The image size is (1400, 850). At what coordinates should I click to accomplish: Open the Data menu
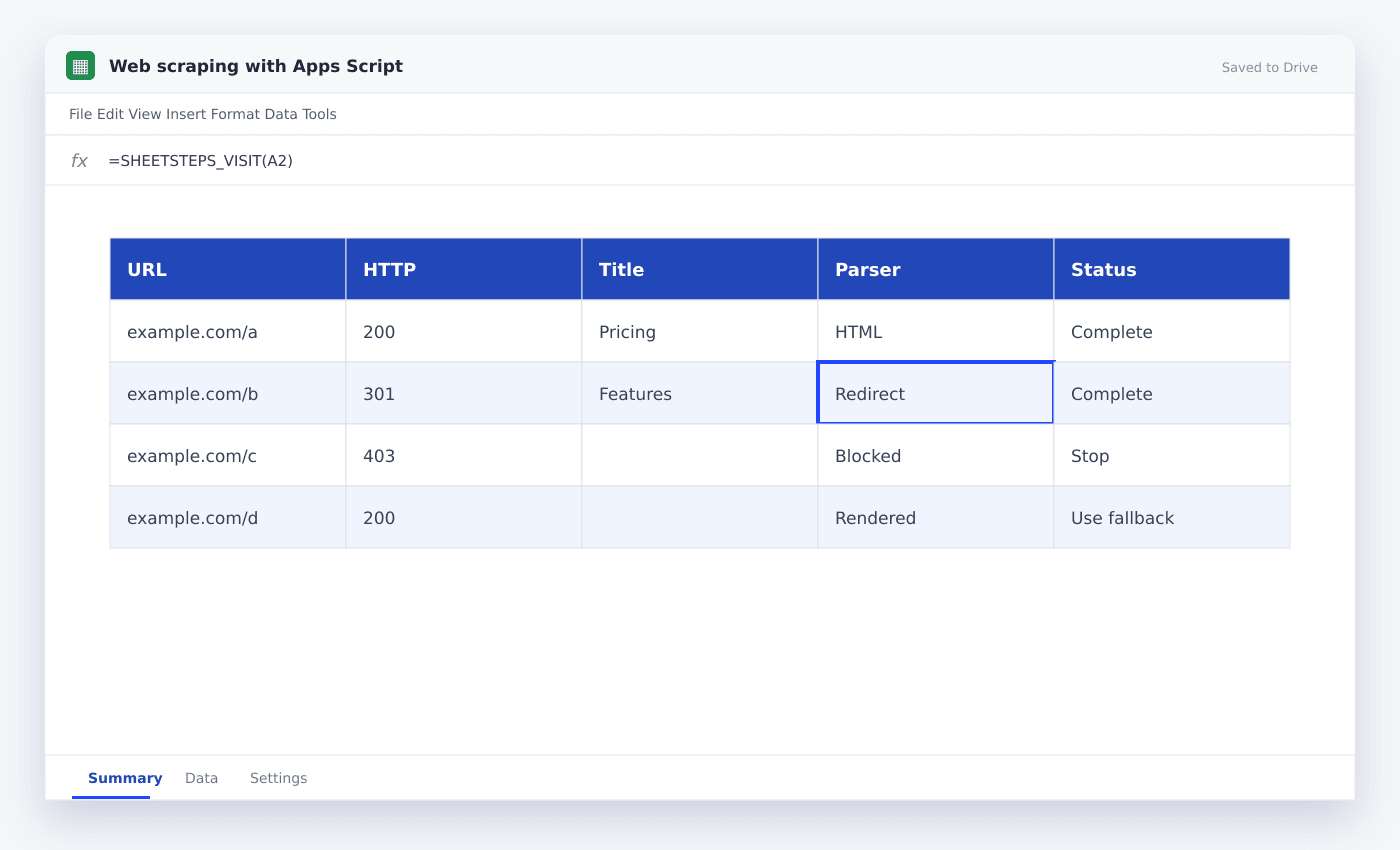281,114
